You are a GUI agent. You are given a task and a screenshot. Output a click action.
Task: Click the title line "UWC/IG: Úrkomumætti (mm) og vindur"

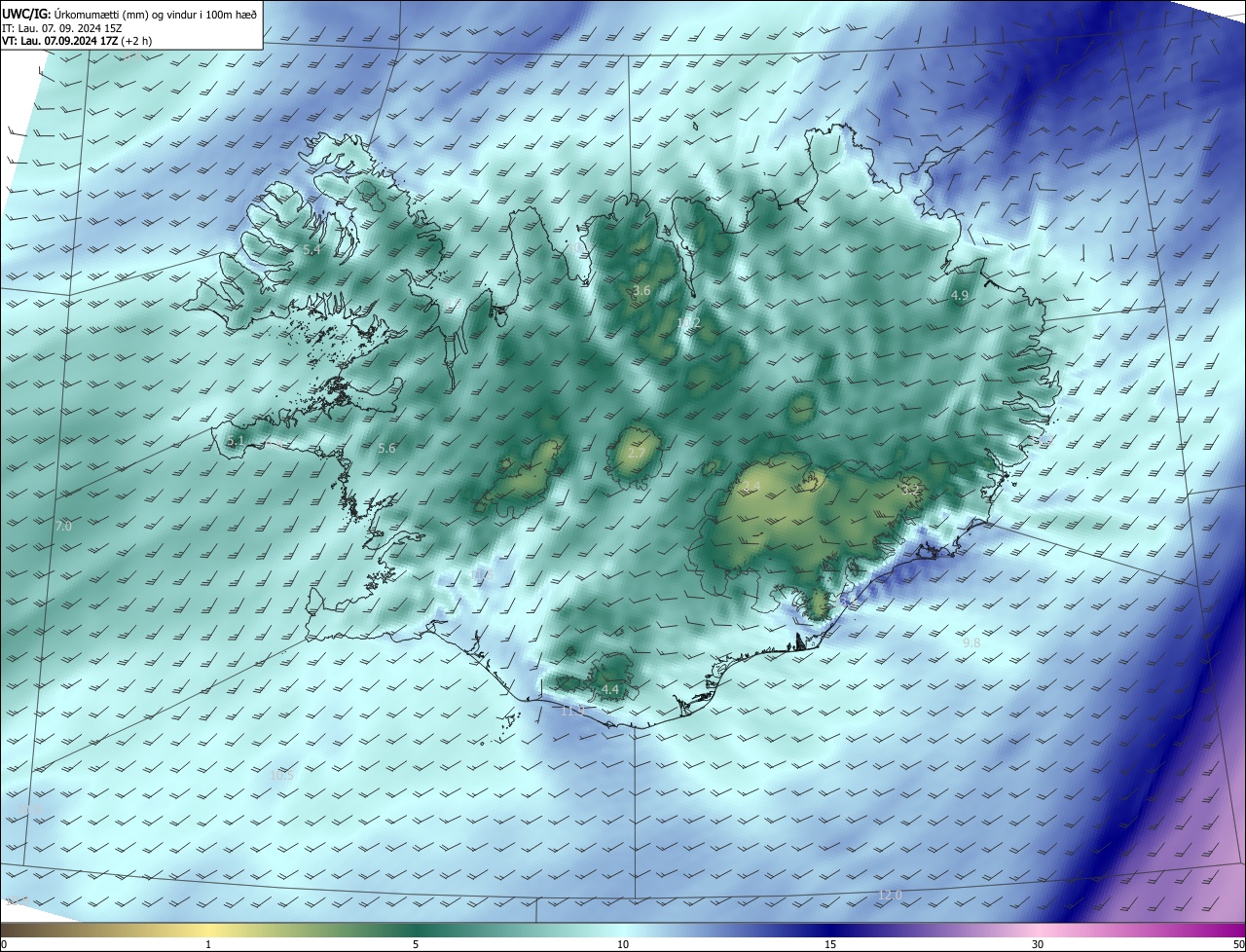pos(129,13)
